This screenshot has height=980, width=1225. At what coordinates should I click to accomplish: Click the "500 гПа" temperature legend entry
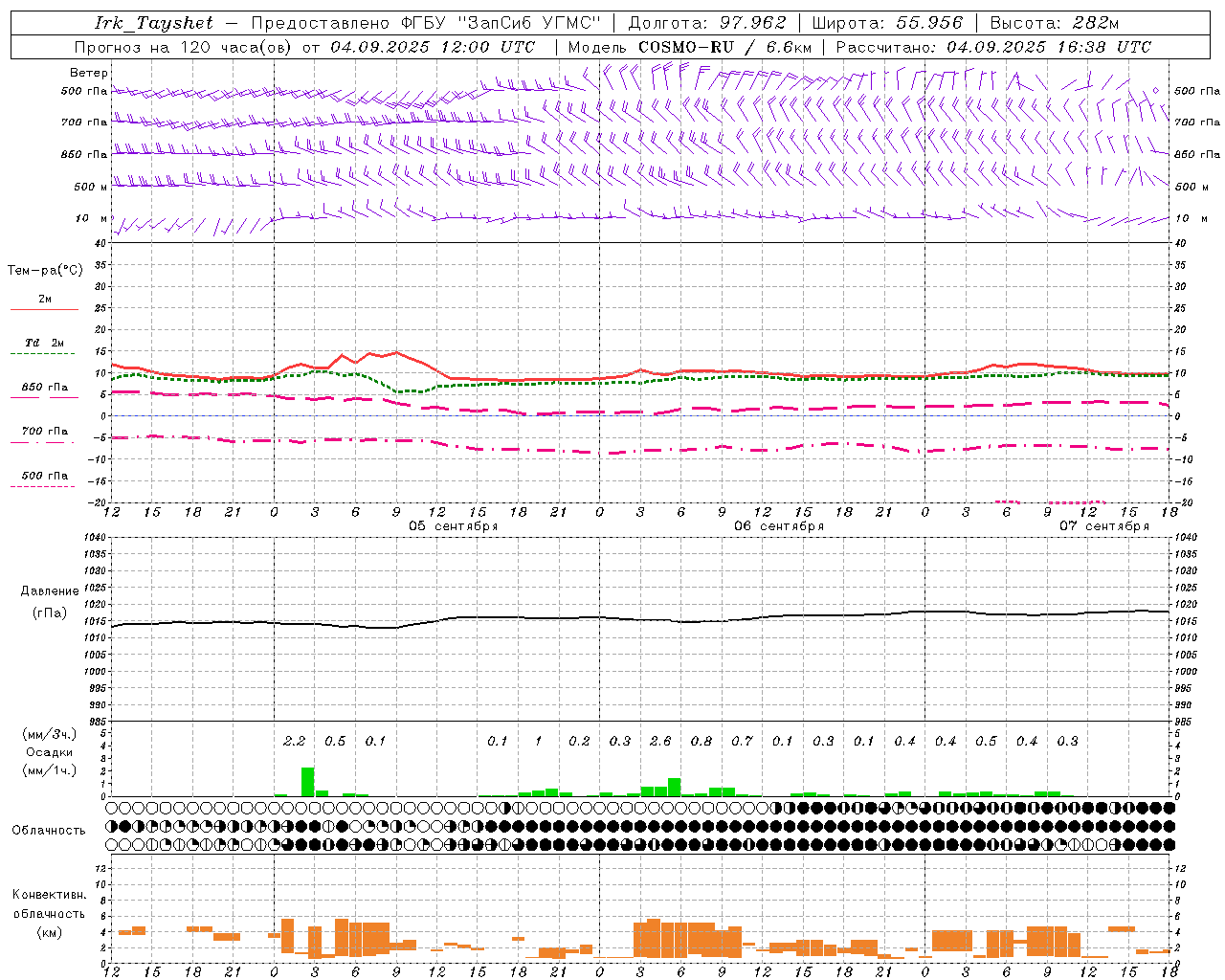[x=45, y=476]
